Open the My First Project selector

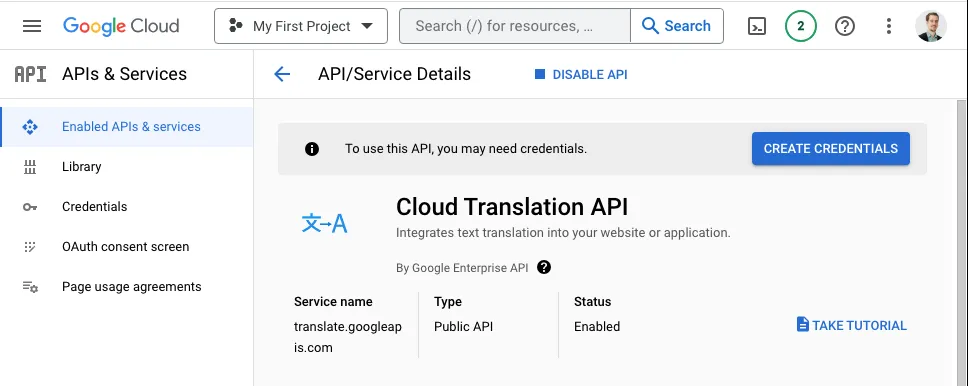tap(301, 26)
